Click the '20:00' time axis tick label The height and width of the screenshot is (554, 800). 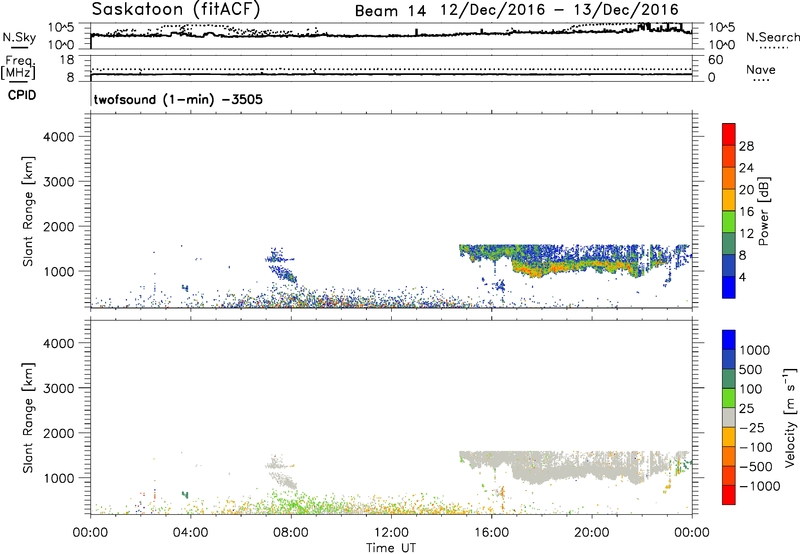tap(592, 533)
